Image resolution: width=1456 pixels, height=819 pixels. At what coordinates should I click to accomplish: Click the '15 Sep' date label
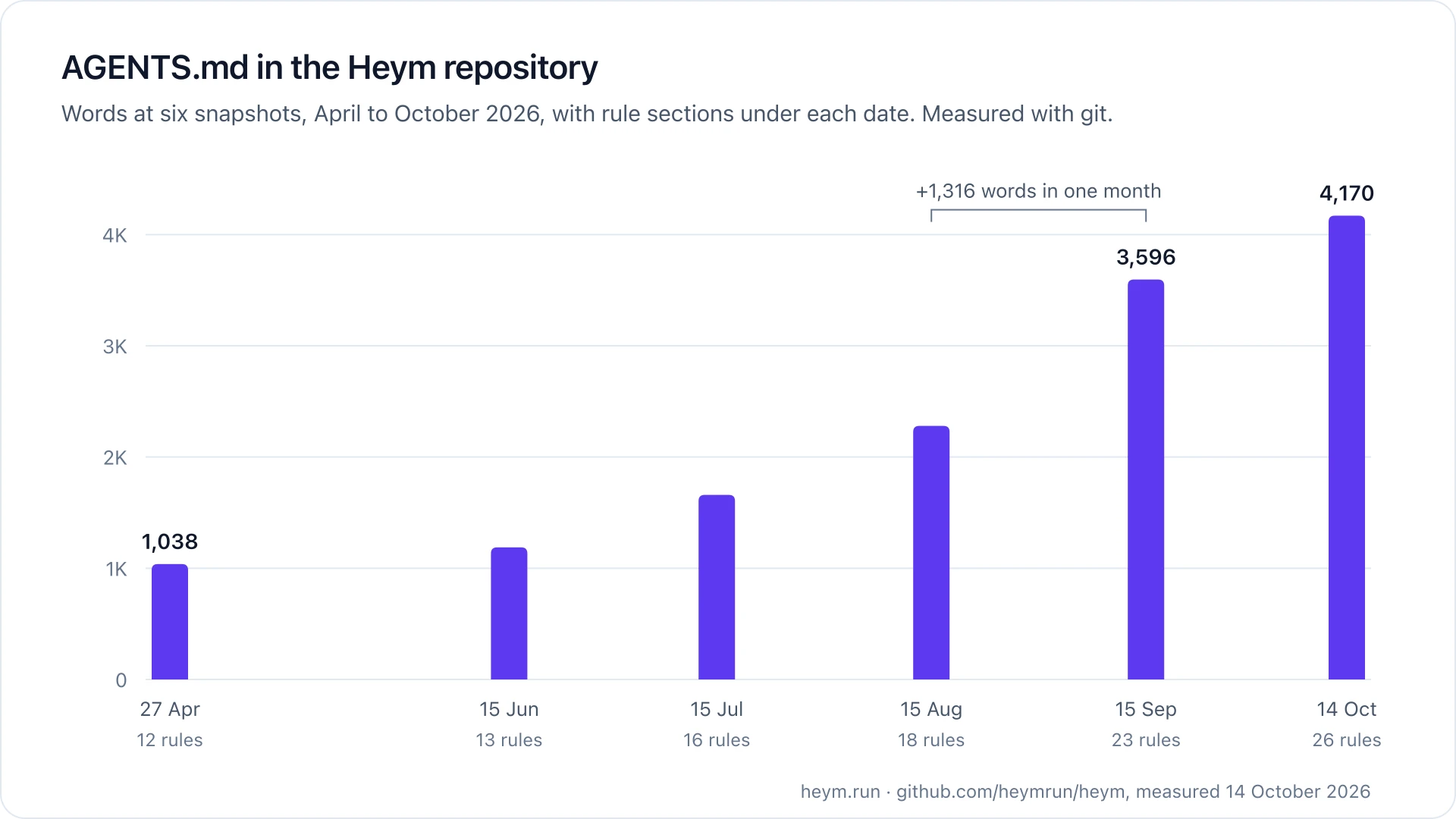point(1146,710)
